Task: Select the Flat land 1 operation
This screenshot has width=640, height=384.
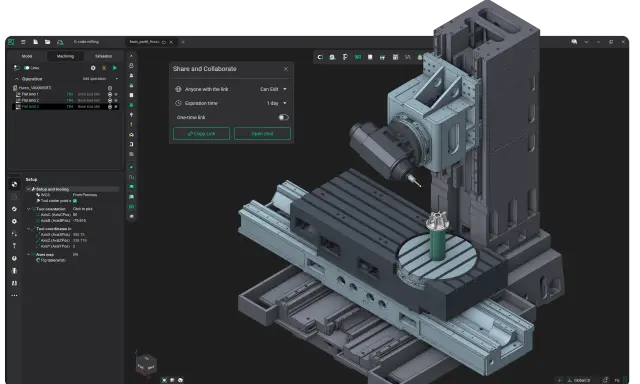Action: click(65, 94)
